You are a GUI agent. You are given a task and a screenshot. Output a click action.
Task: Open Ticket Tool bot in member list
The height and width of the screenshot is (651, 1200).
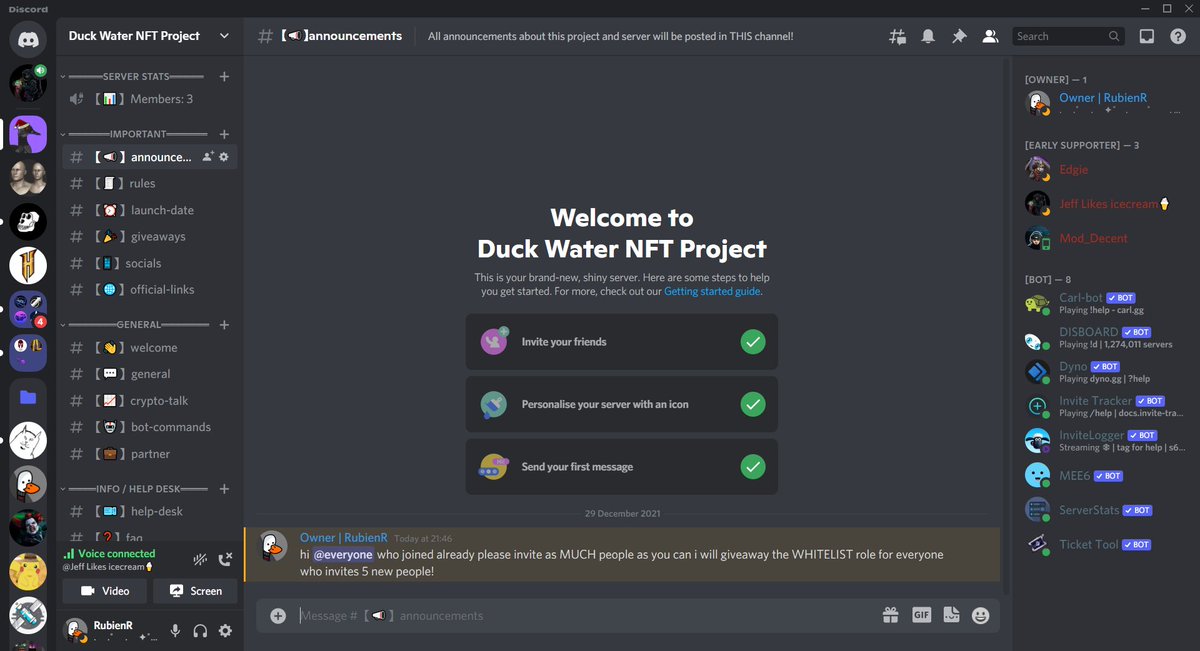pos(1105,544)
